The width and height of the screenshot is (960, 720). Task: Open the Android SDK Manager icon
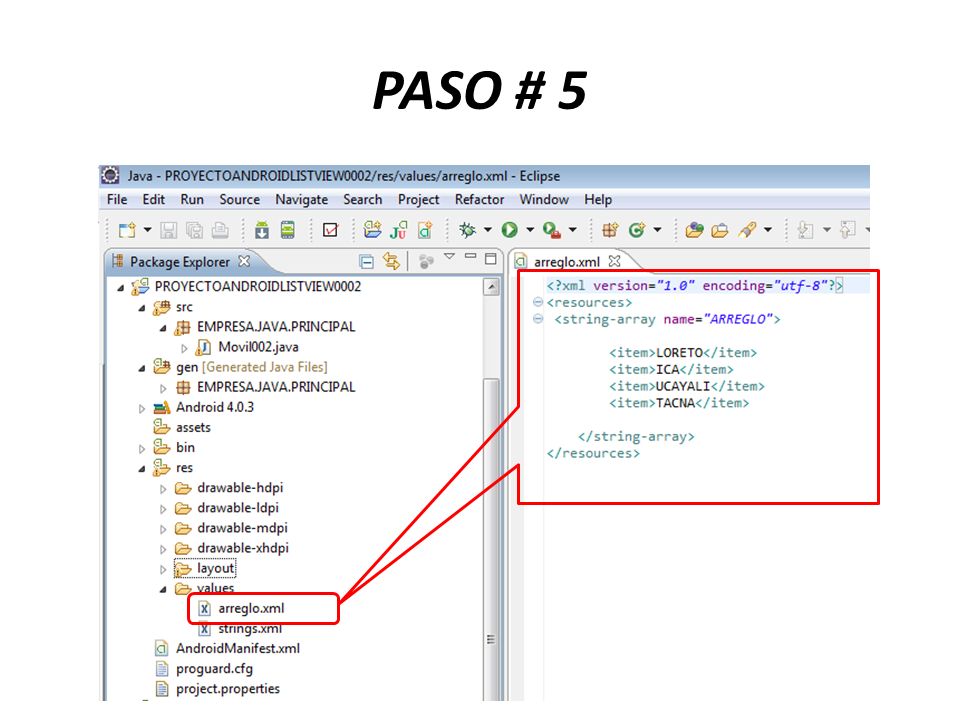261,230
